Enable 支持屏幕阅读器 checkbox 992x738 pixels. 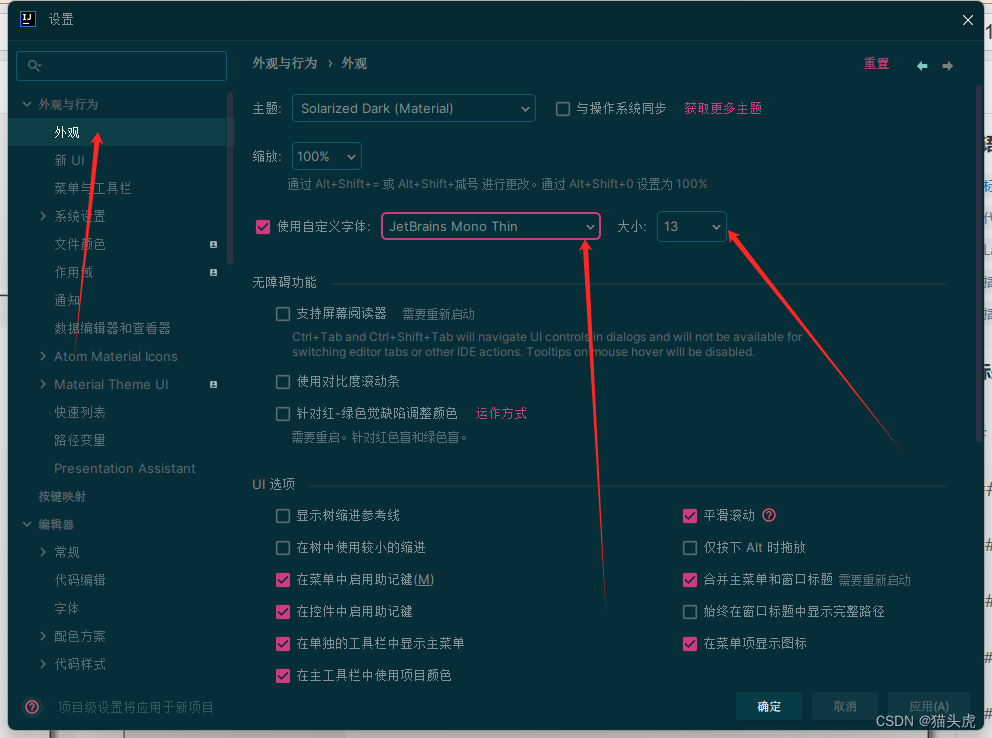283,314
